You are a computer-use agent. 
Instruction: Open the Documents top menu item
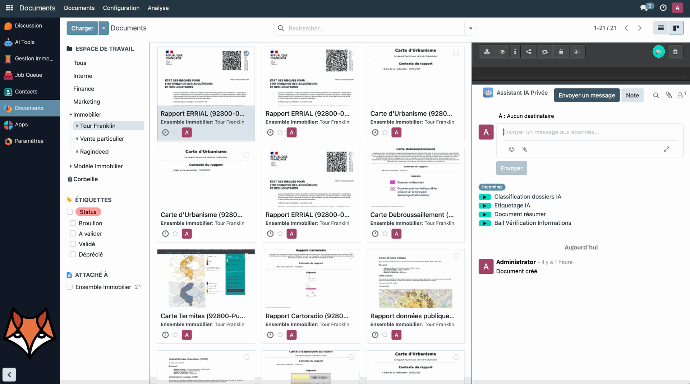click(79, 8)
